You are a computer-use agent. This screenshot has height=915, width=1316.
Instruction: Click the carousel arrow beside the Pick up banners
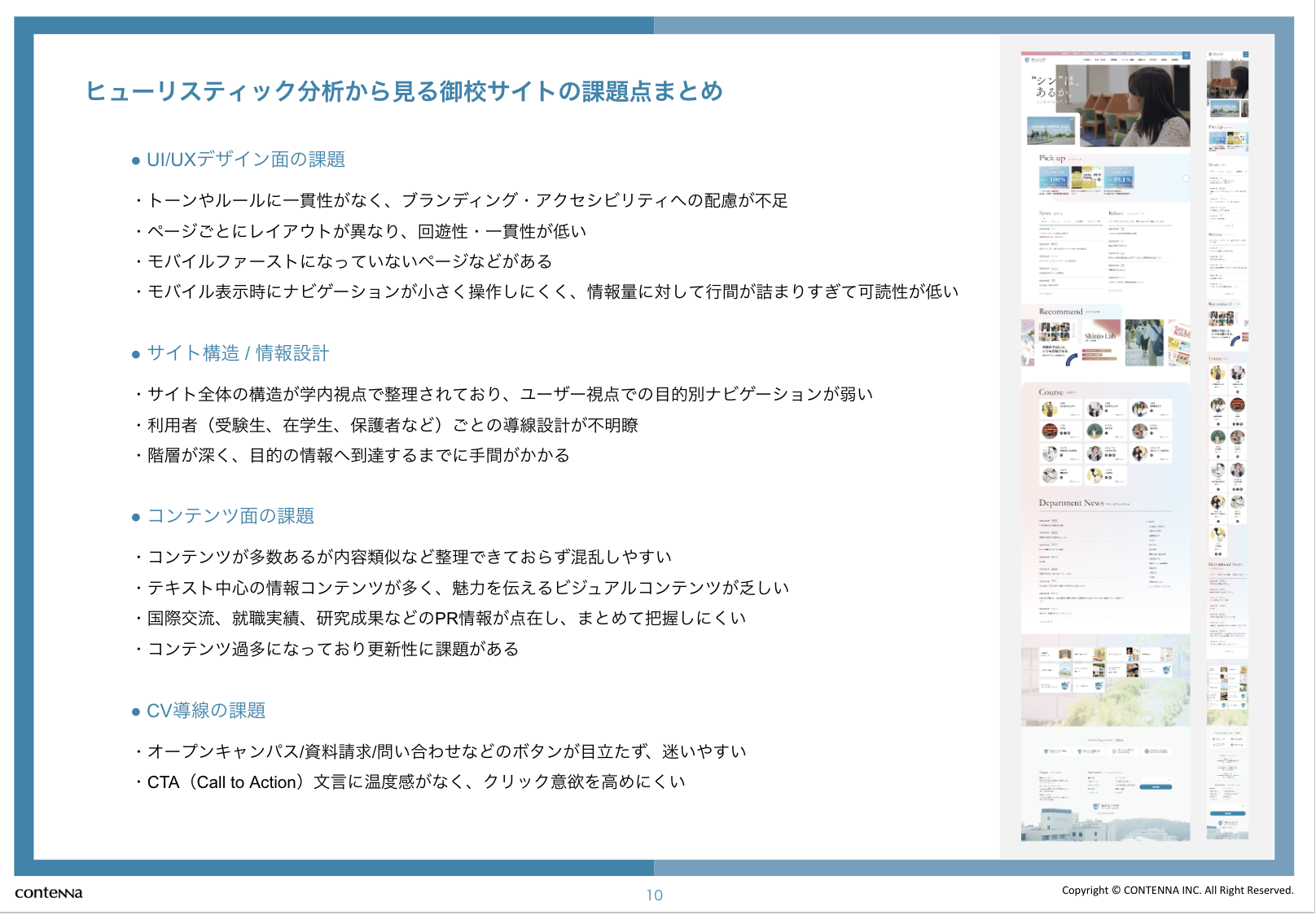coord(1186,179)
